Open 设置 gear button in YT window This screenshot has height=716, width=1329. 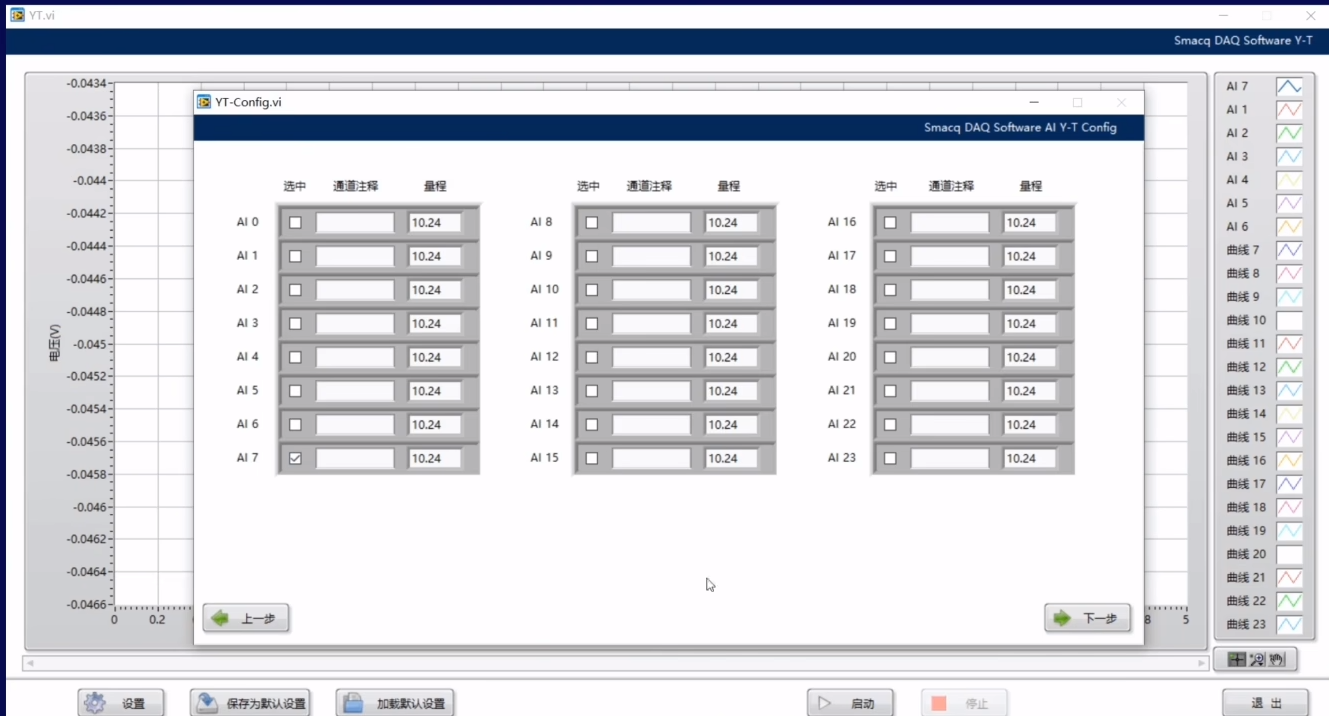tap(121, 703)
